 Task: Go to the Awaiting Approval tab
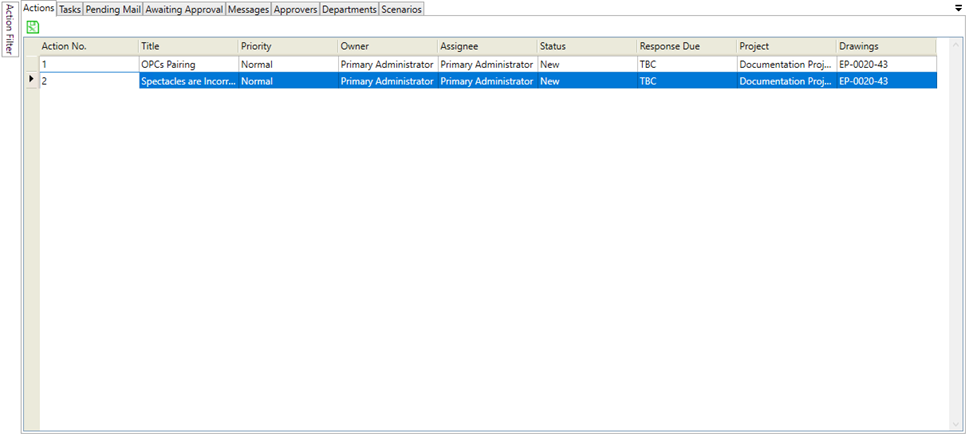pyautogui.click(x=184, y=9)
